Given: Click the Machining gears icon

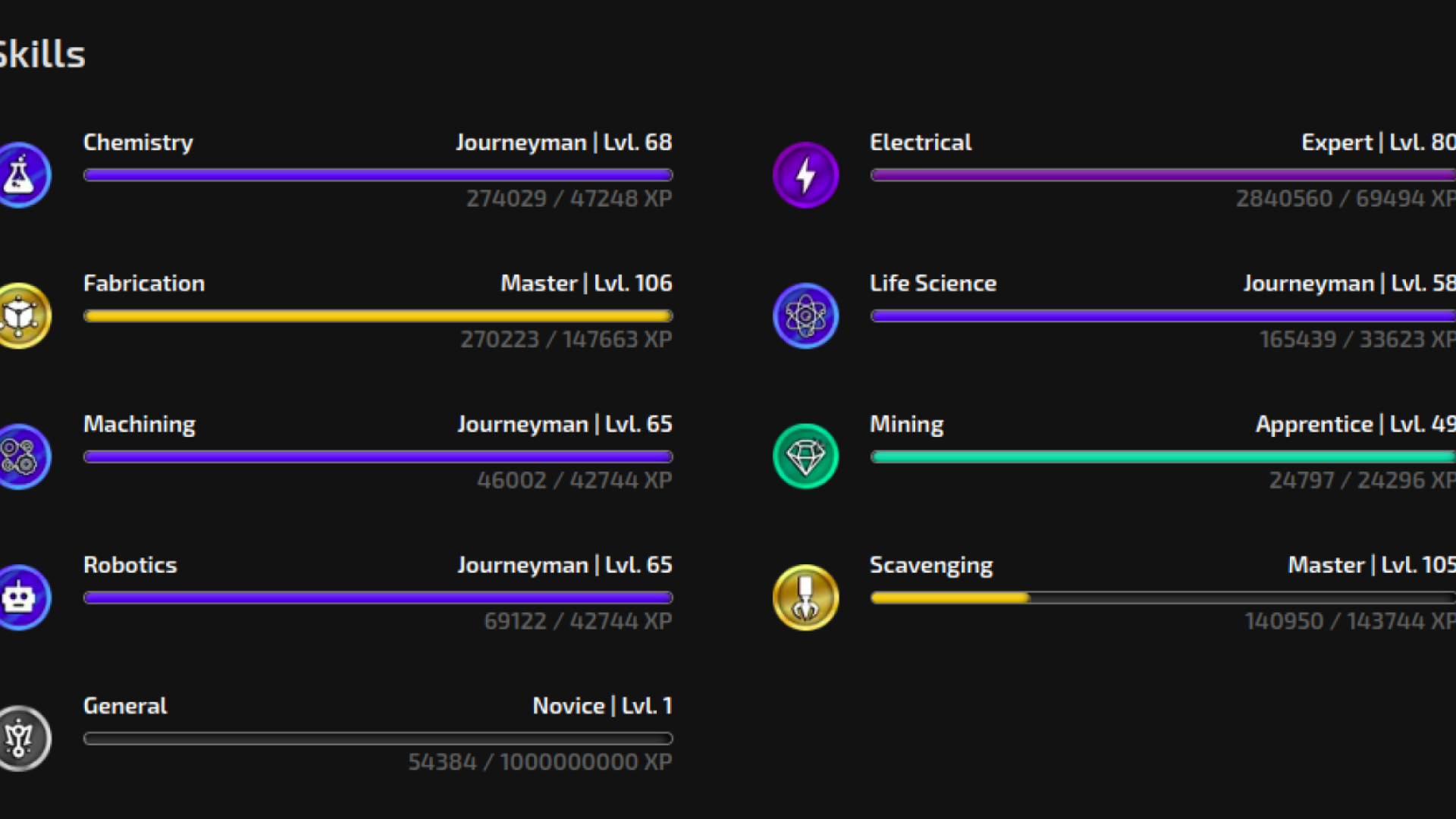Looking at the screenshot, I should click(x=21, y=457).
